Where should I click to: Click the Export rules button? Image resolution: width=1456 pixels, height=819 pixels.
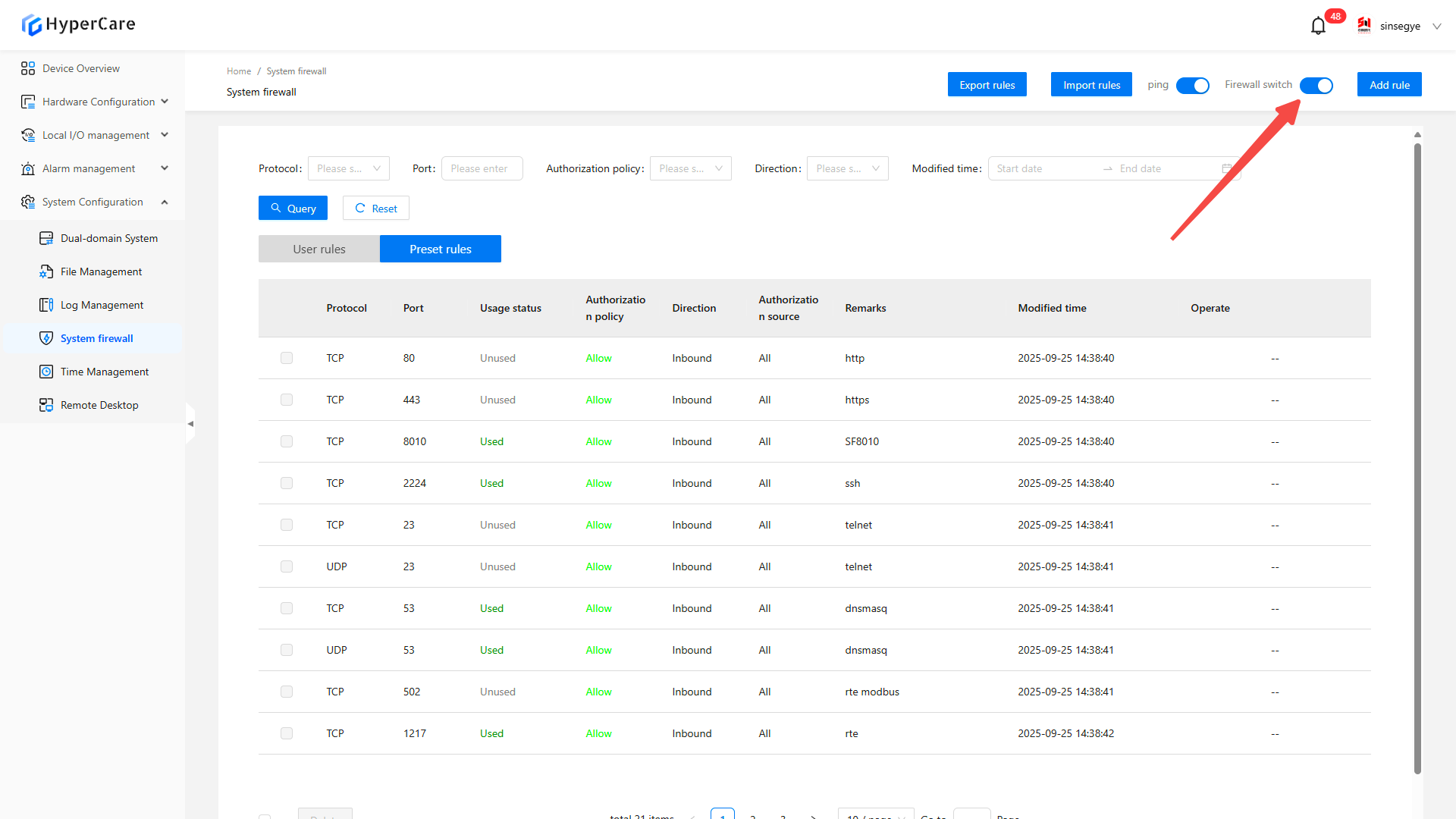pyautogui.click(x=987, y=85)
